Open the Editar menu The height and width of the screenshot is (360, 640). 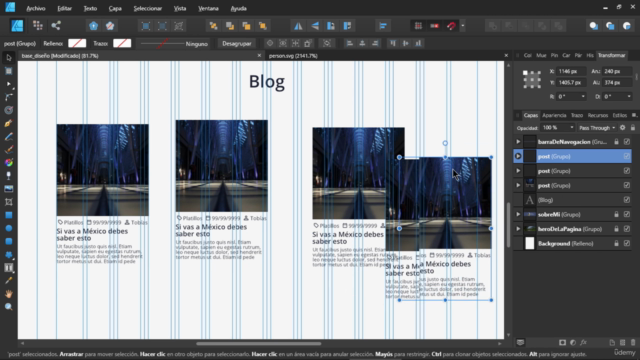tap(64, 8)
